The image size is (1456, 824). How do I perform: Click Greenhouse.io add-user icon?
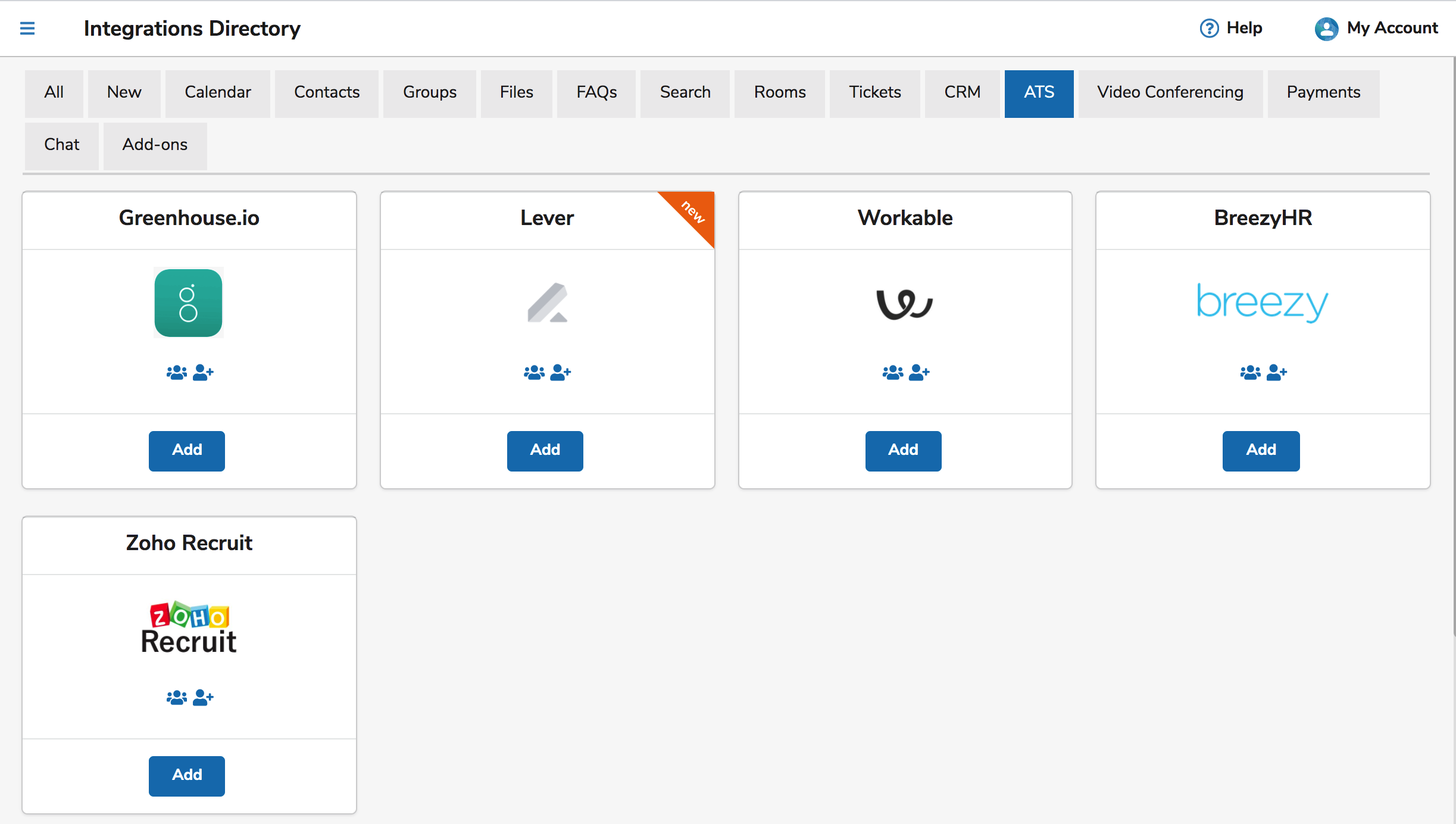click(x=203, y=373)
